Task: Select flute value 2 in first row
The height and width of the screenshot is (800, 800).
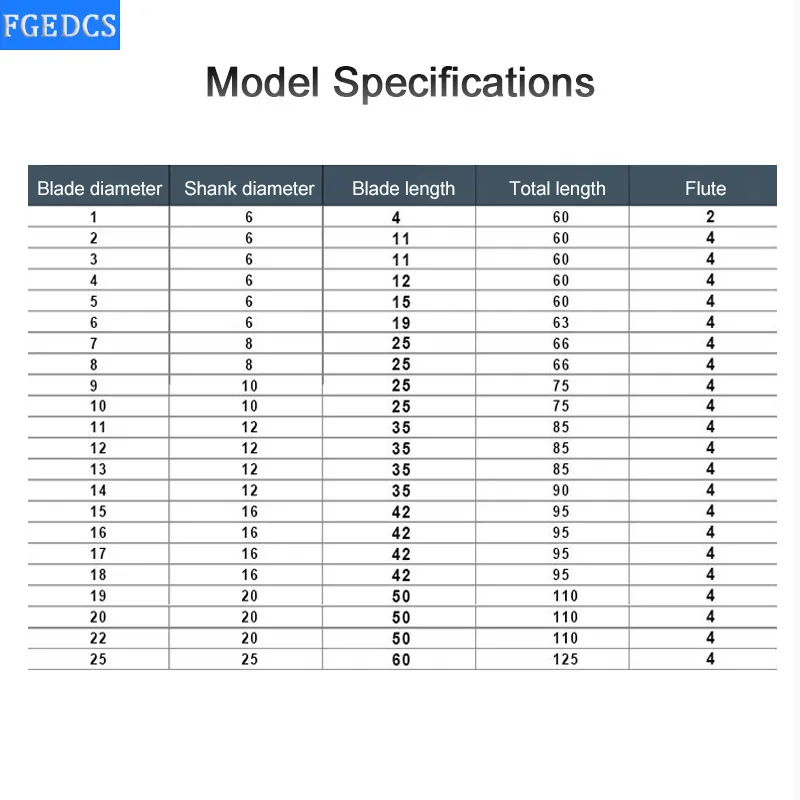Action: (710, 217)
